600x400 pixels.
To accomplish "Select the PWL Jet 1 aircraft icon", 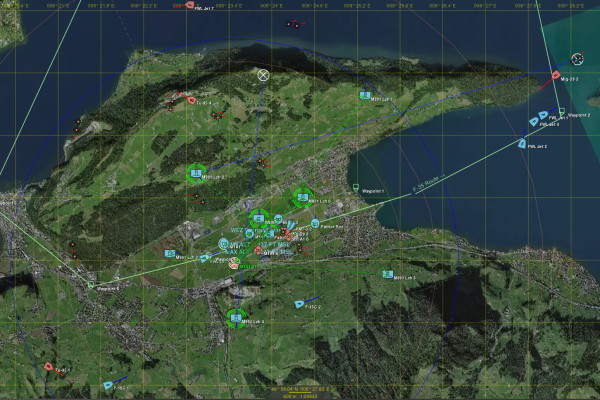I will 543,115.
